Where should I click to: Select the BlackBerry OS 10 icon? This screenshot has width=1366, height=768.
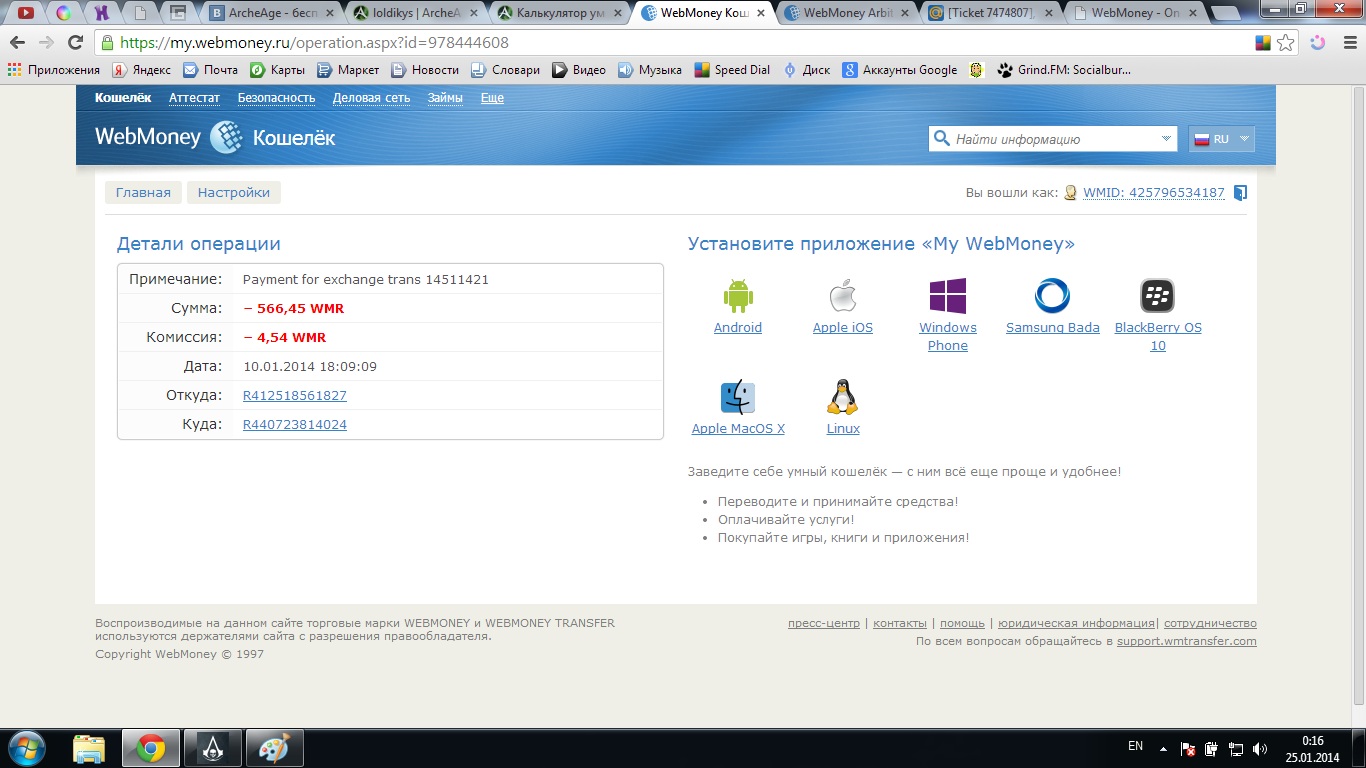(1158, 296)
